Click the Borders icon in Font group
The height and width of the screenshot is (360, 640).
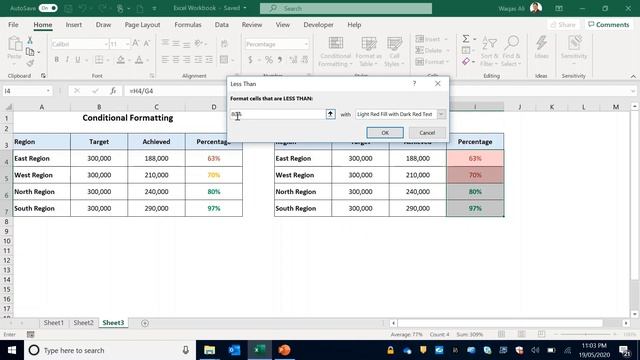[x=99, y=60]
